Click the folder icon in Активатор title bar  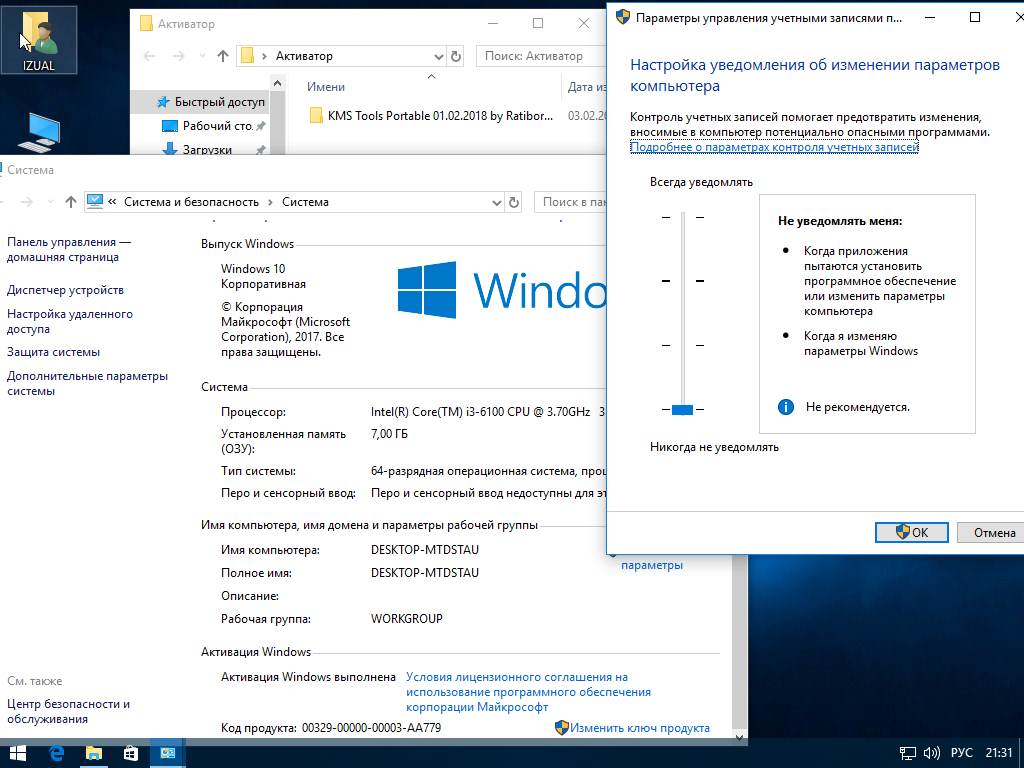(147, 24)
